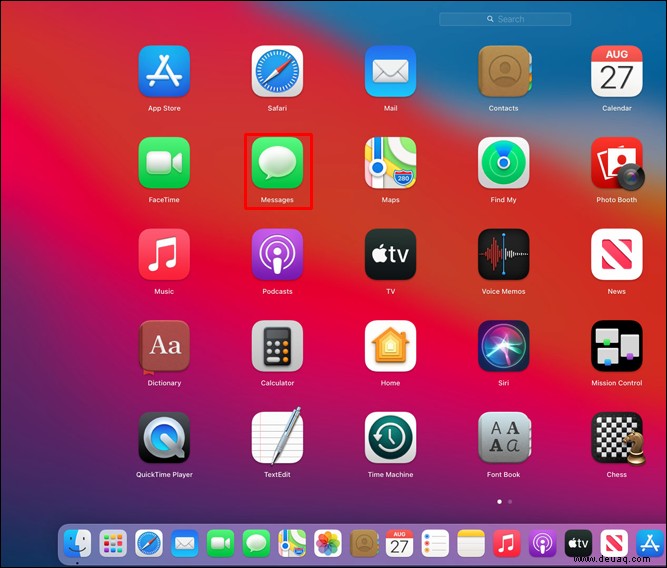Screen dimensions: 667x568
Task: Open News from the Launchpad grid
Action: (617, 254)
